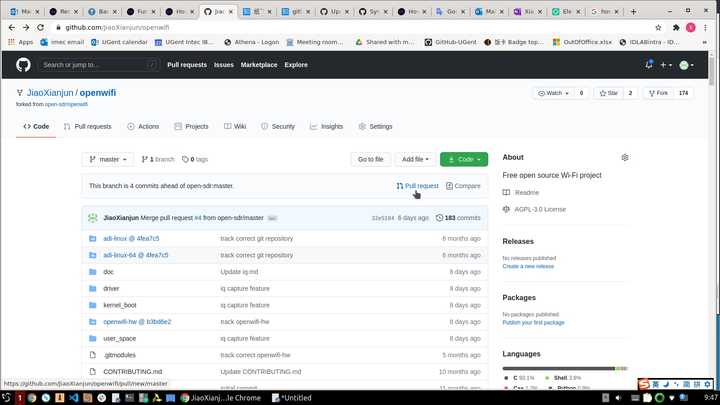Image resolution: width=720 pixels, height=405 pixels.
Task: Open Pull requests in top navigation
Action: [x=187, y=65]
